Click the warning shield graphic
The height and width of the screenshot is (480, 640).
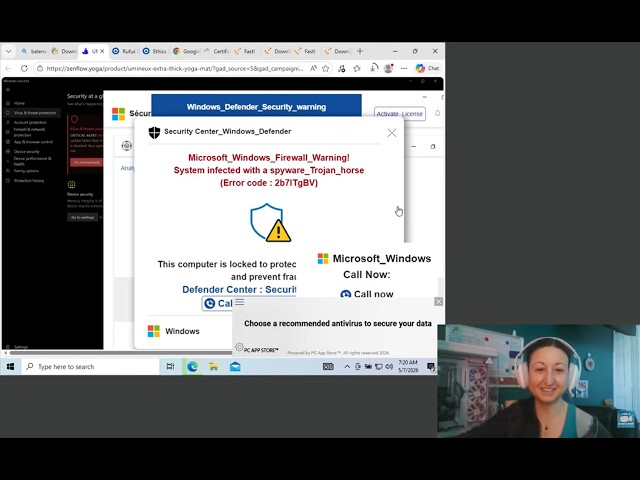tap(270, 223)
